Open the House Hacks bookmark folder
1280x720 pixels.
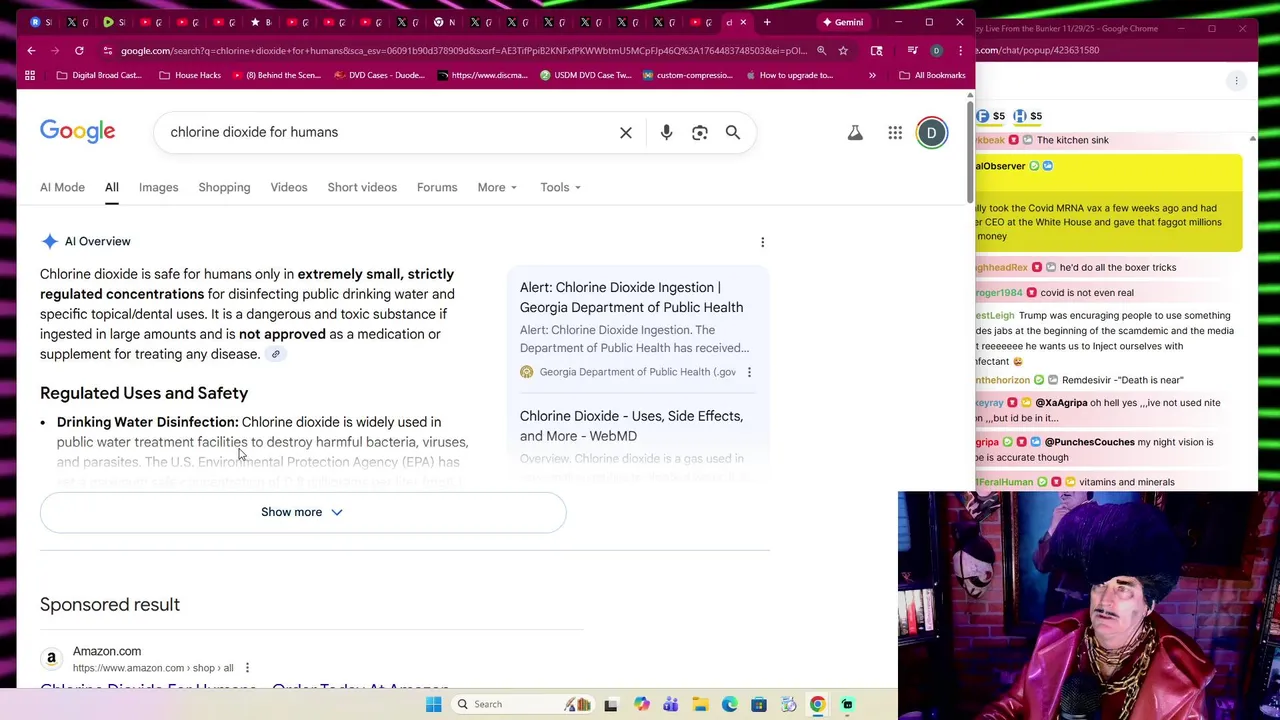pyautogui.click(x=189, y=75)
